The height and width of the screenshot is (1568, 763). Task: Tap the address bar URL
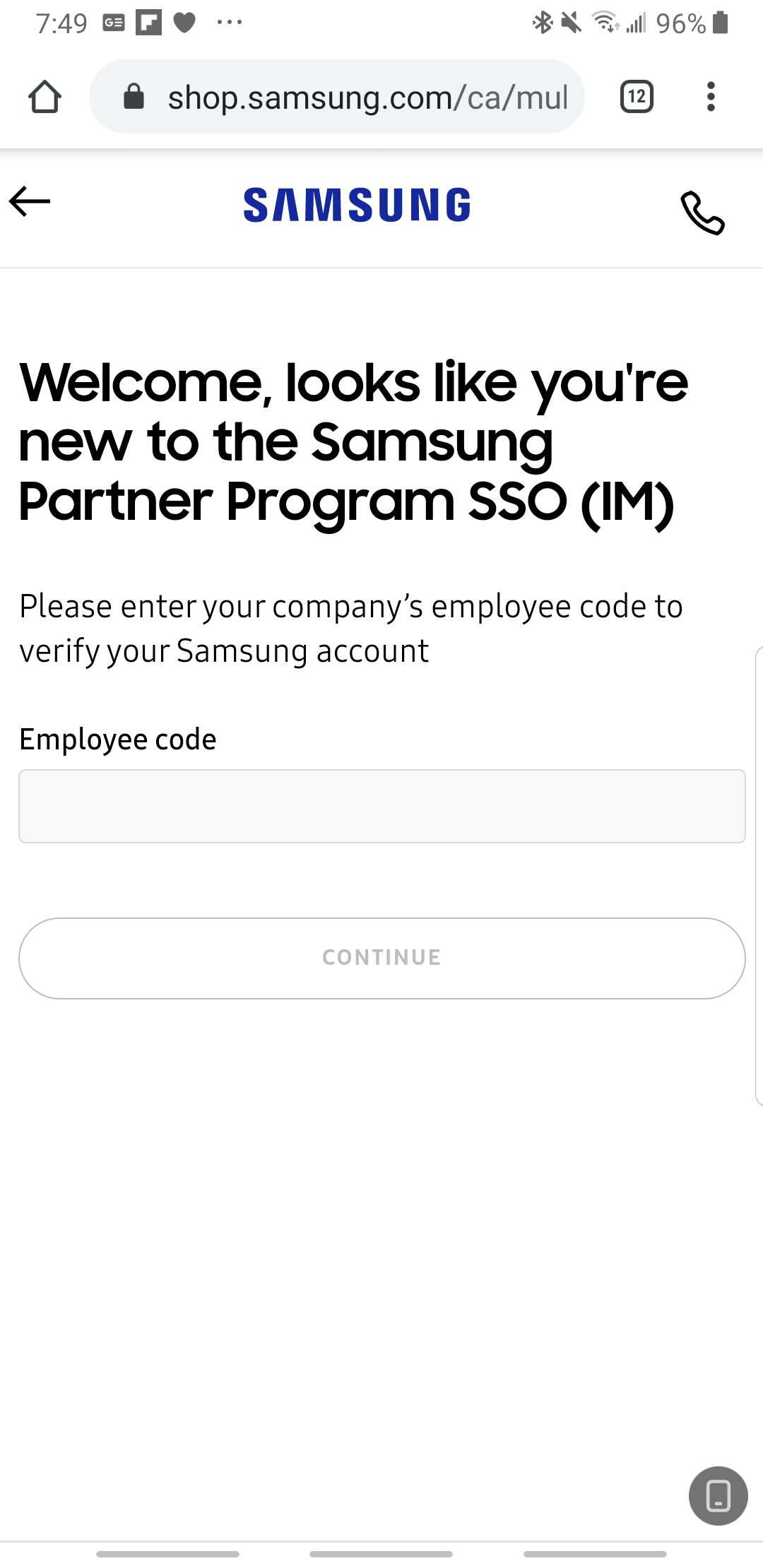point(367,96)
